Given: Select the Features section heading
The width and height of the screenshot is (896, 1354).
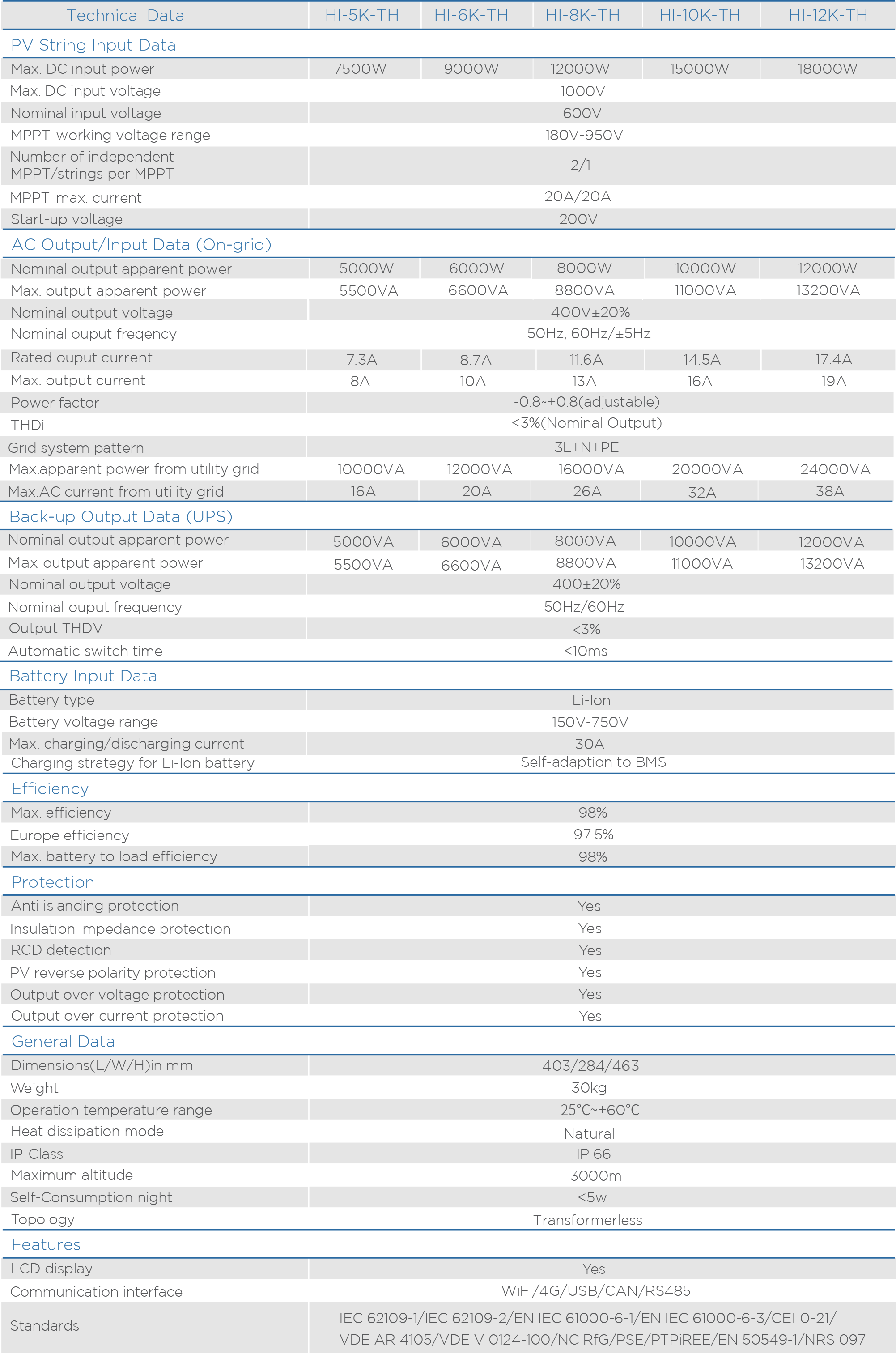Looking at the screenshot, I should pyautogui.click(x=46, y=1245).
